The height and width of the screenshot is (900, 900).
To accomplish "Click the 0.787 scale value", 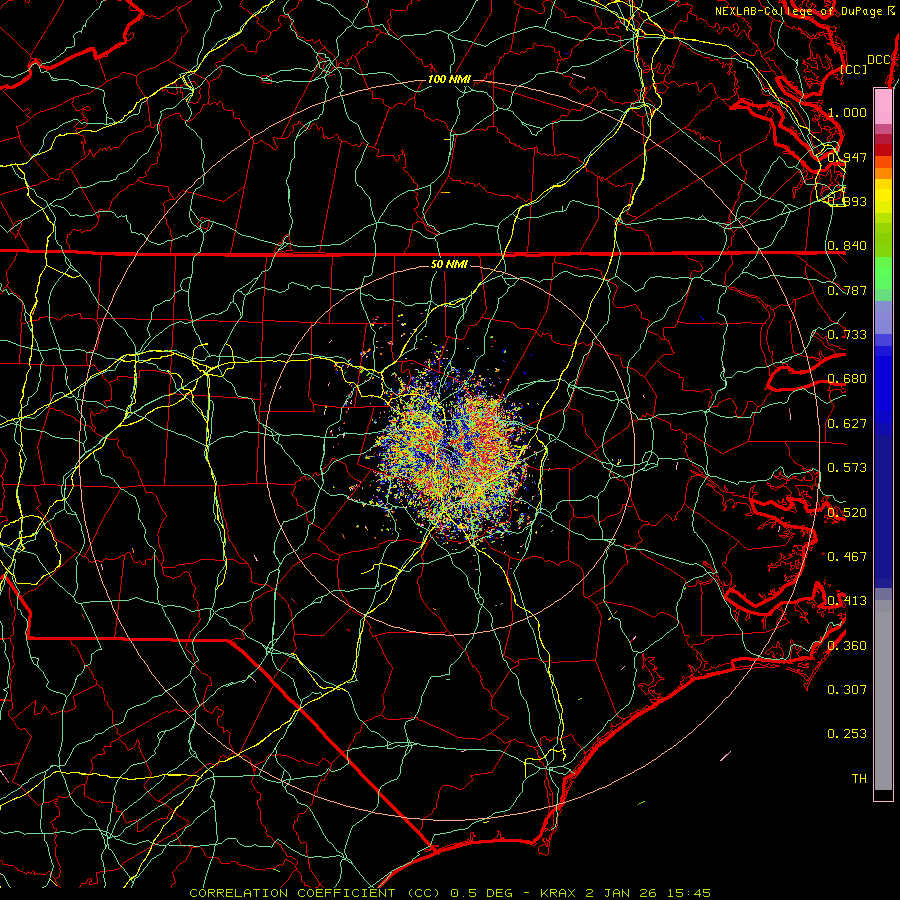I will [847, 290].
